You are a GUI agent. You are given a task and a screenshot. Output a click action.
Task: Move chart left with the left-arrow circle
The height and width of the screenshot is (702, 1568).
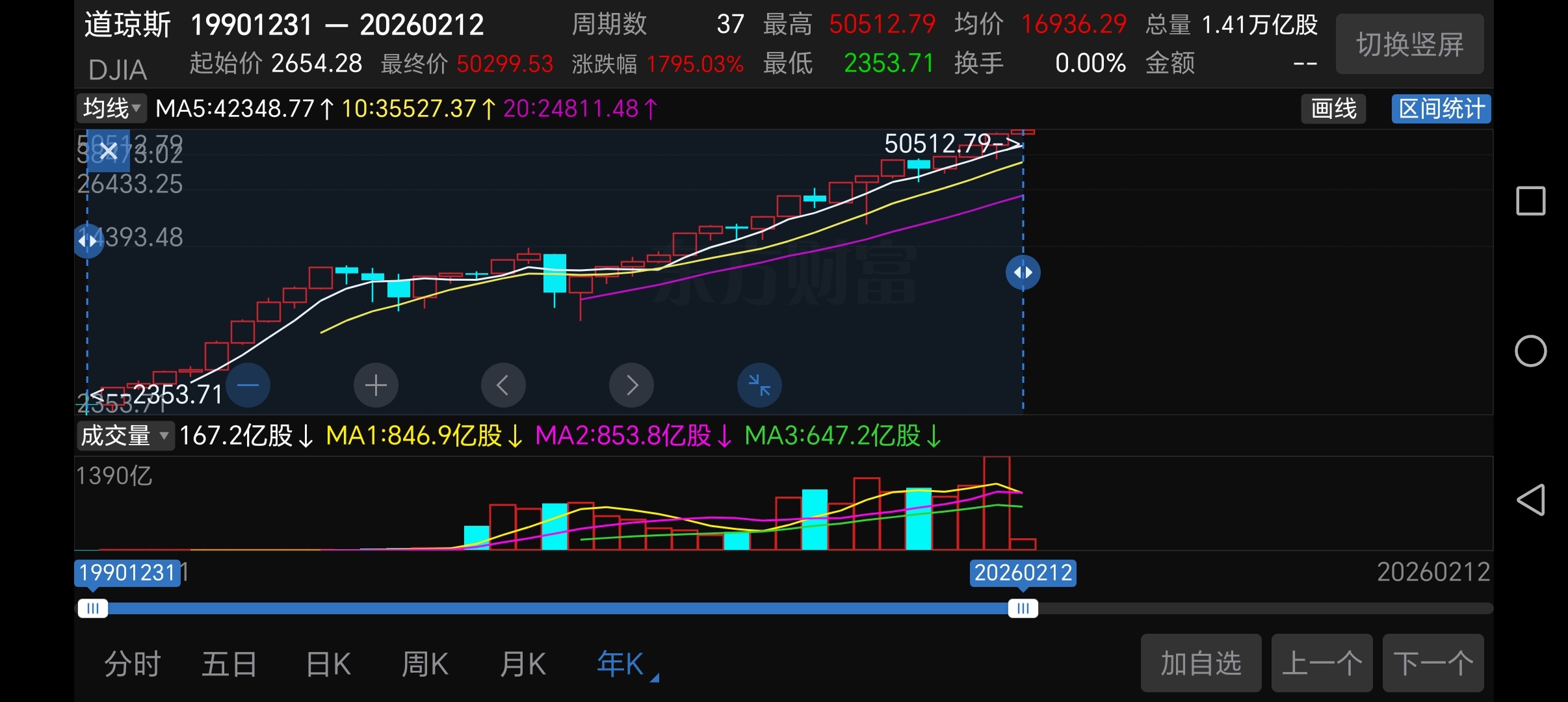(503, 385)
